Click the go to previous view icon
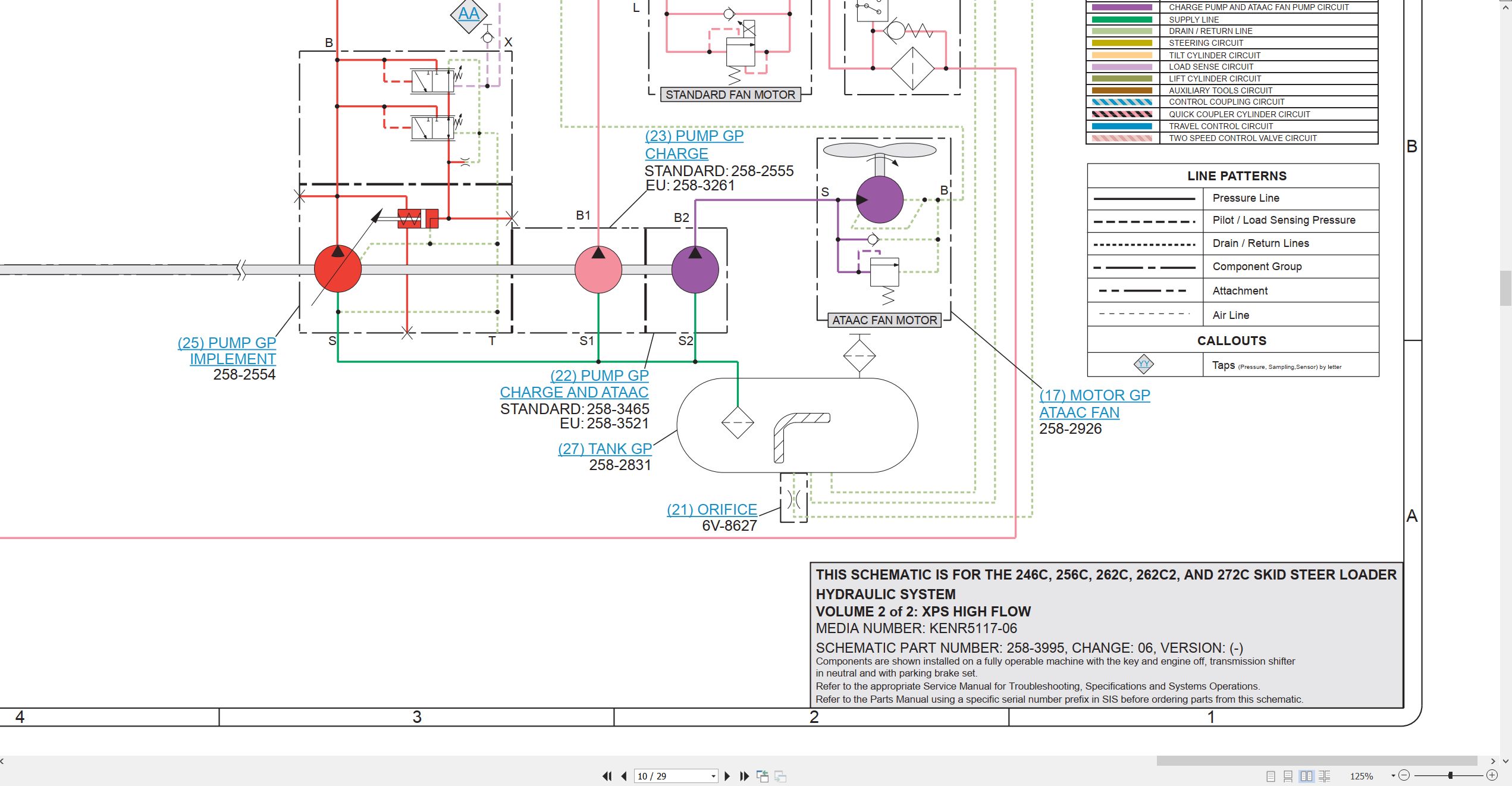 click(x=762, y=776)
